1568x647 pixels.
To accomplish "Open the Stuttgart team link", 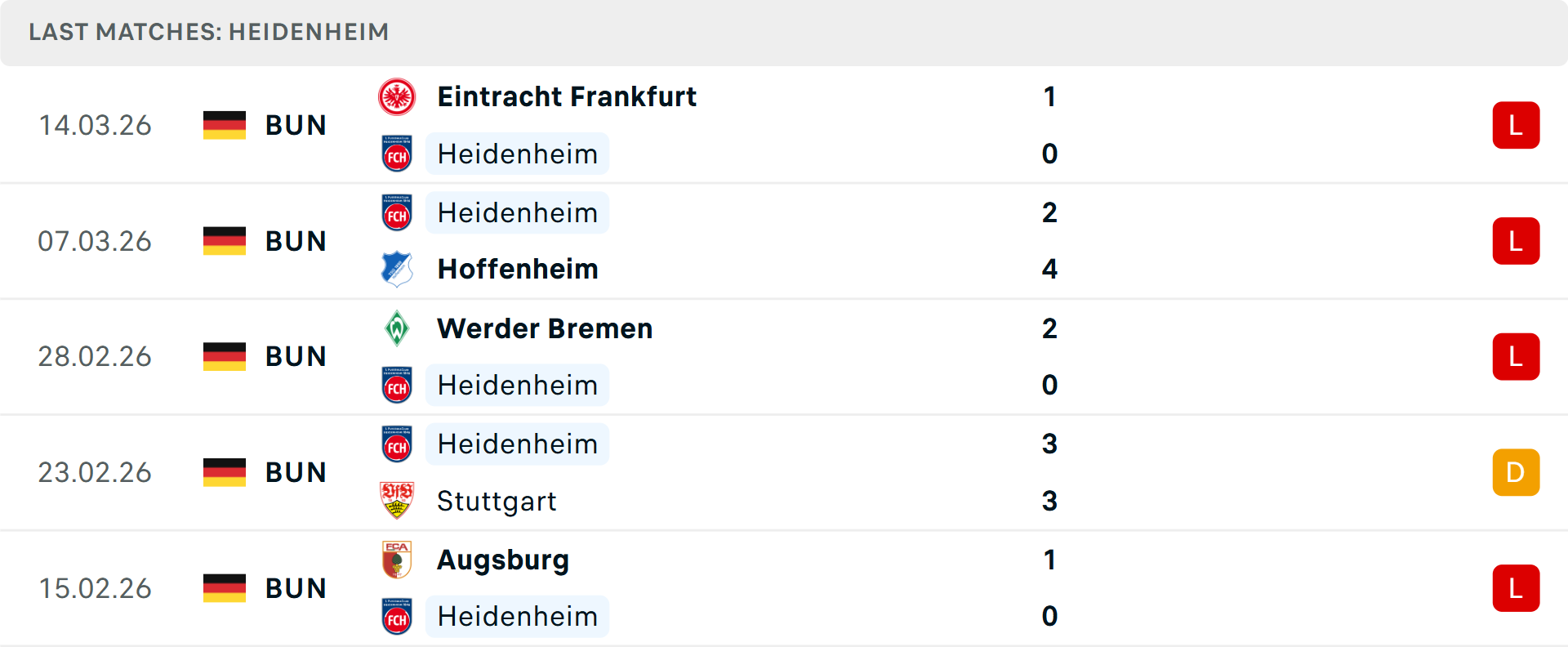I will point(497,501).
